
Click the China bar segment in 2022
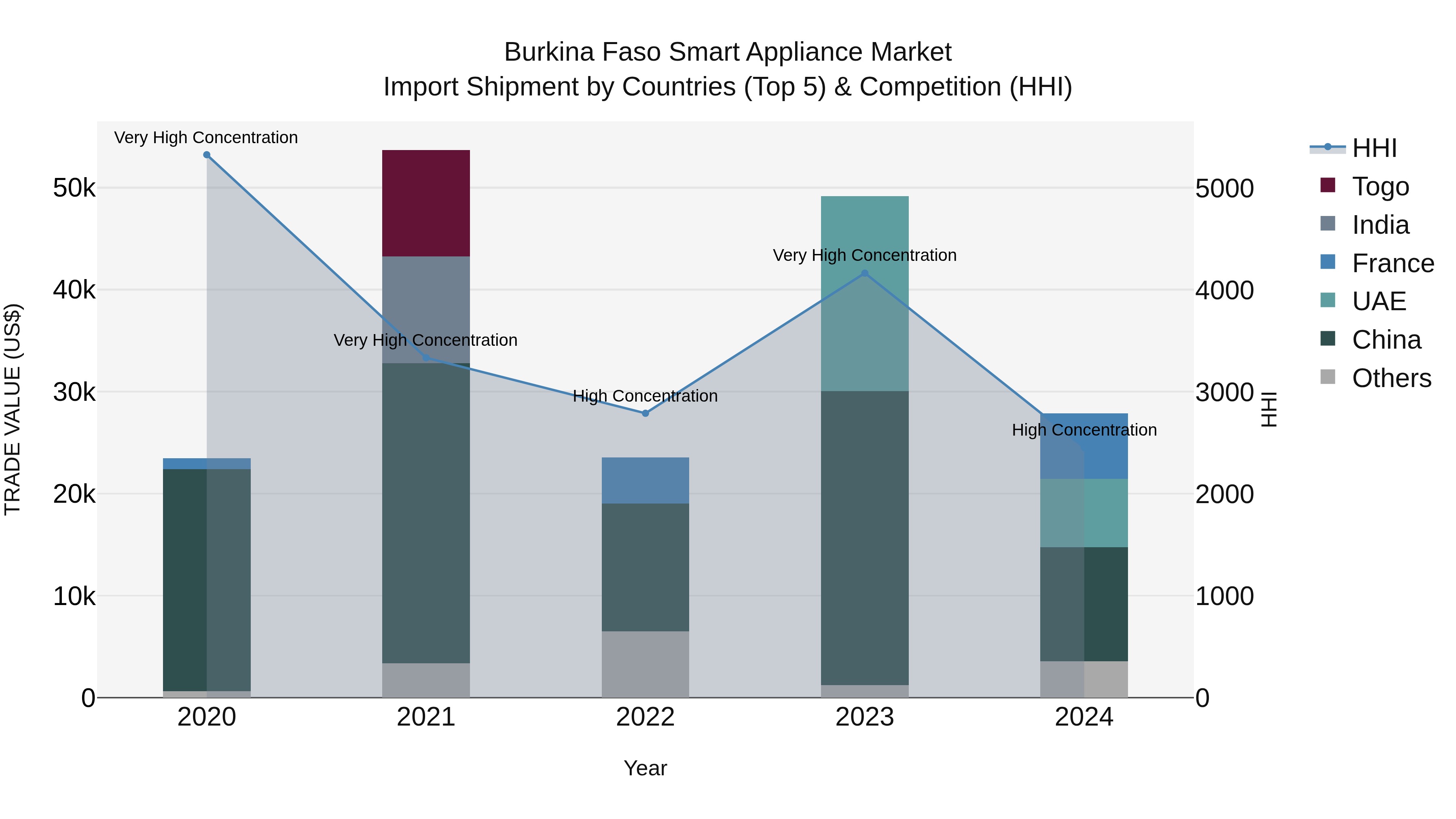[x=645, y=567]
